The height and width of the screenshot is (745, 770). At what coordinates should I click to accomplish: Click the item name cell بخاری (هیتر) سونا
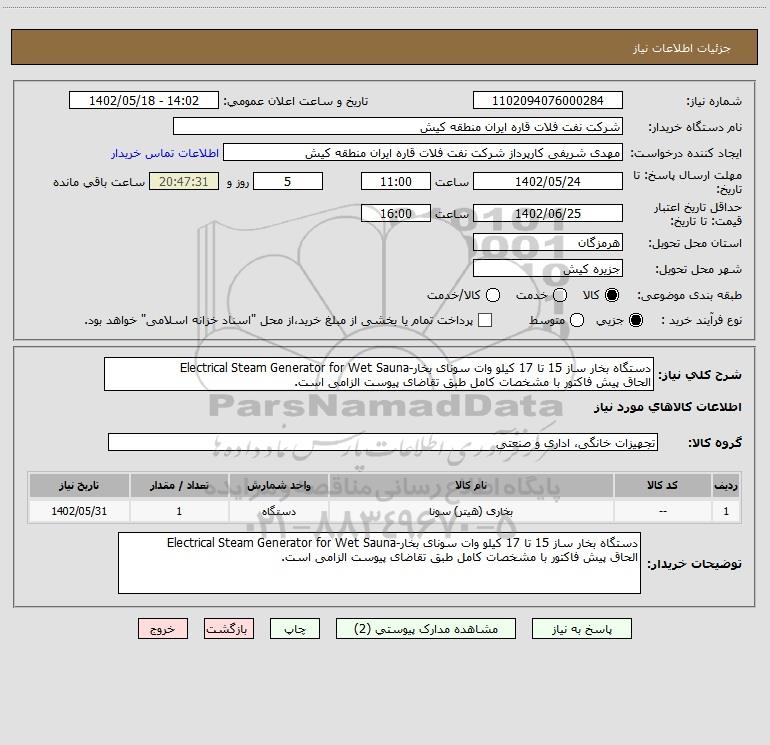point(471,511)
